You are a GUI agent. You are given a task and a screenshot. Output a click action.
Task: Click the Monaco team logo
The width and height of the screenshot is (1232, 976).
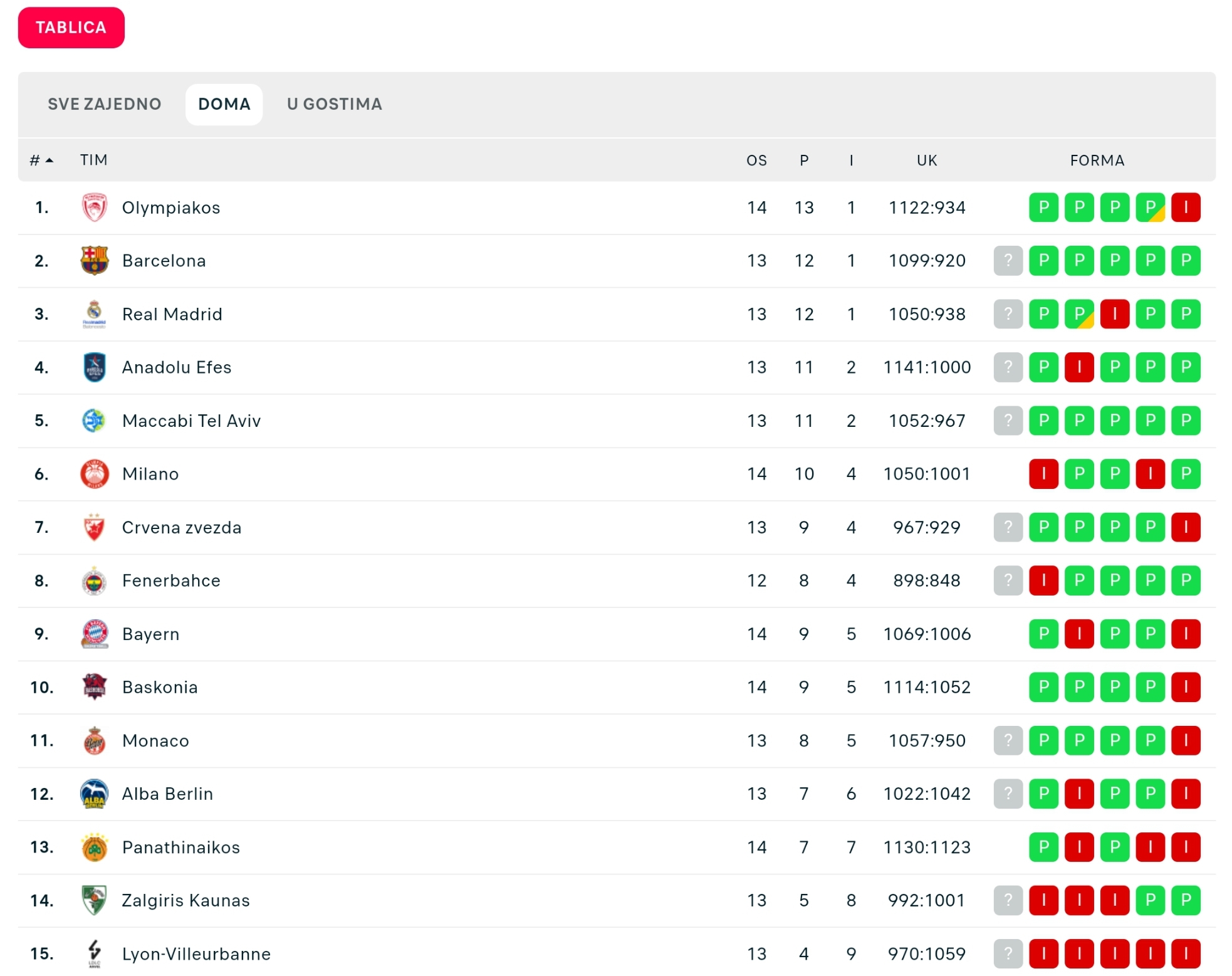[x=95, y=741]
